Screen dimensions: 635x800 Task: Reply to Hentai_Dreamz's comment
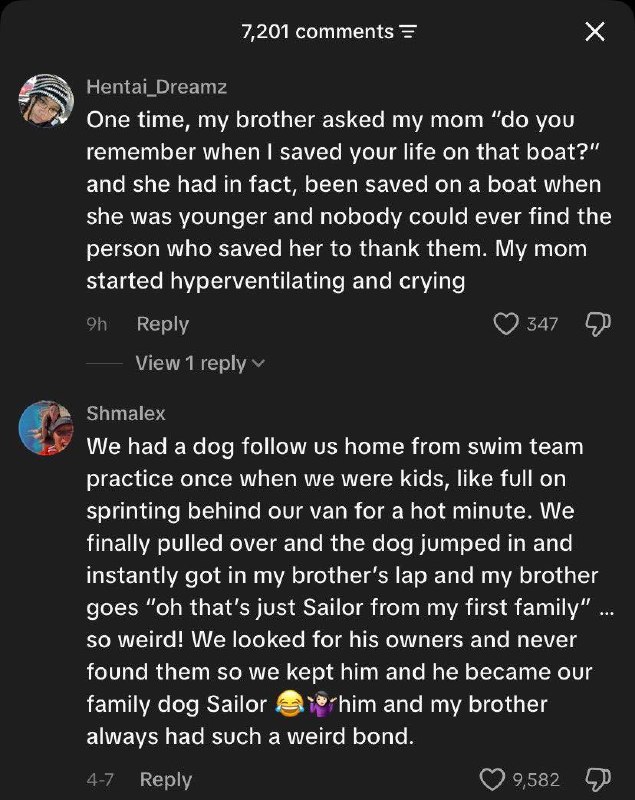(x=162, y=324)
